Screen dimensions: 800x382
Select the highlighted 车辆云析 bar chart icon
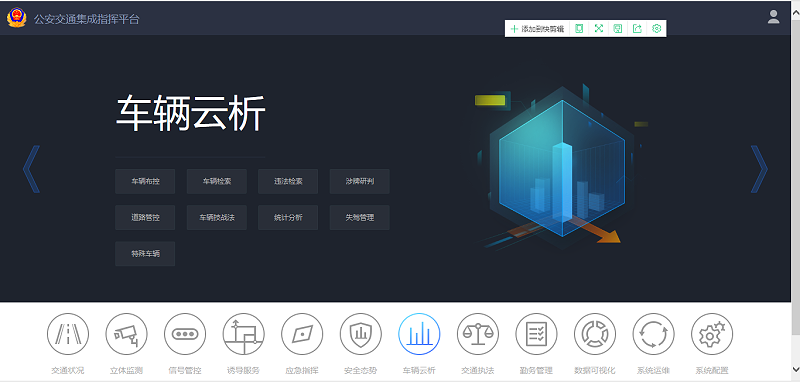pyautogui.click(x=419, y=334)
